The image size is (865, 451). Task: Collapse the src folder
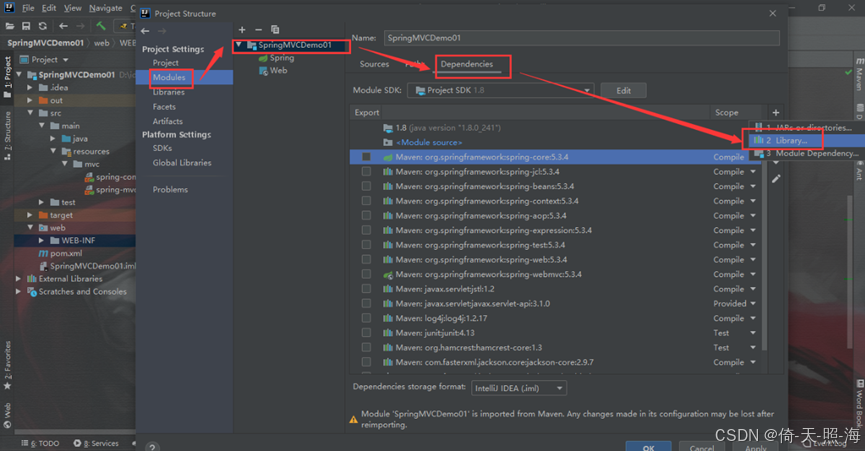30,113
